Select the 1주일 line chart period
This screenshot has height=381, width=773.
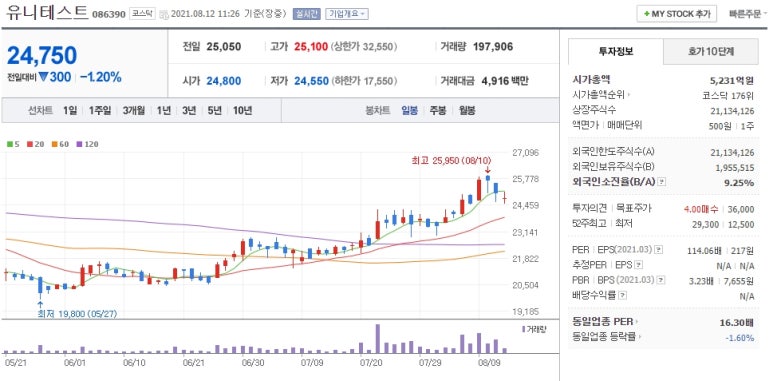100,110
